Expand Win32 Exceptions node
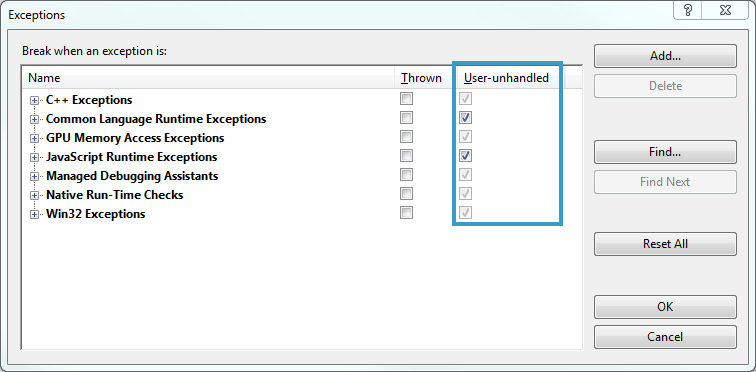The width and height of the screenshot is (756, 372). pyautogui.click(x=34, y=215)
